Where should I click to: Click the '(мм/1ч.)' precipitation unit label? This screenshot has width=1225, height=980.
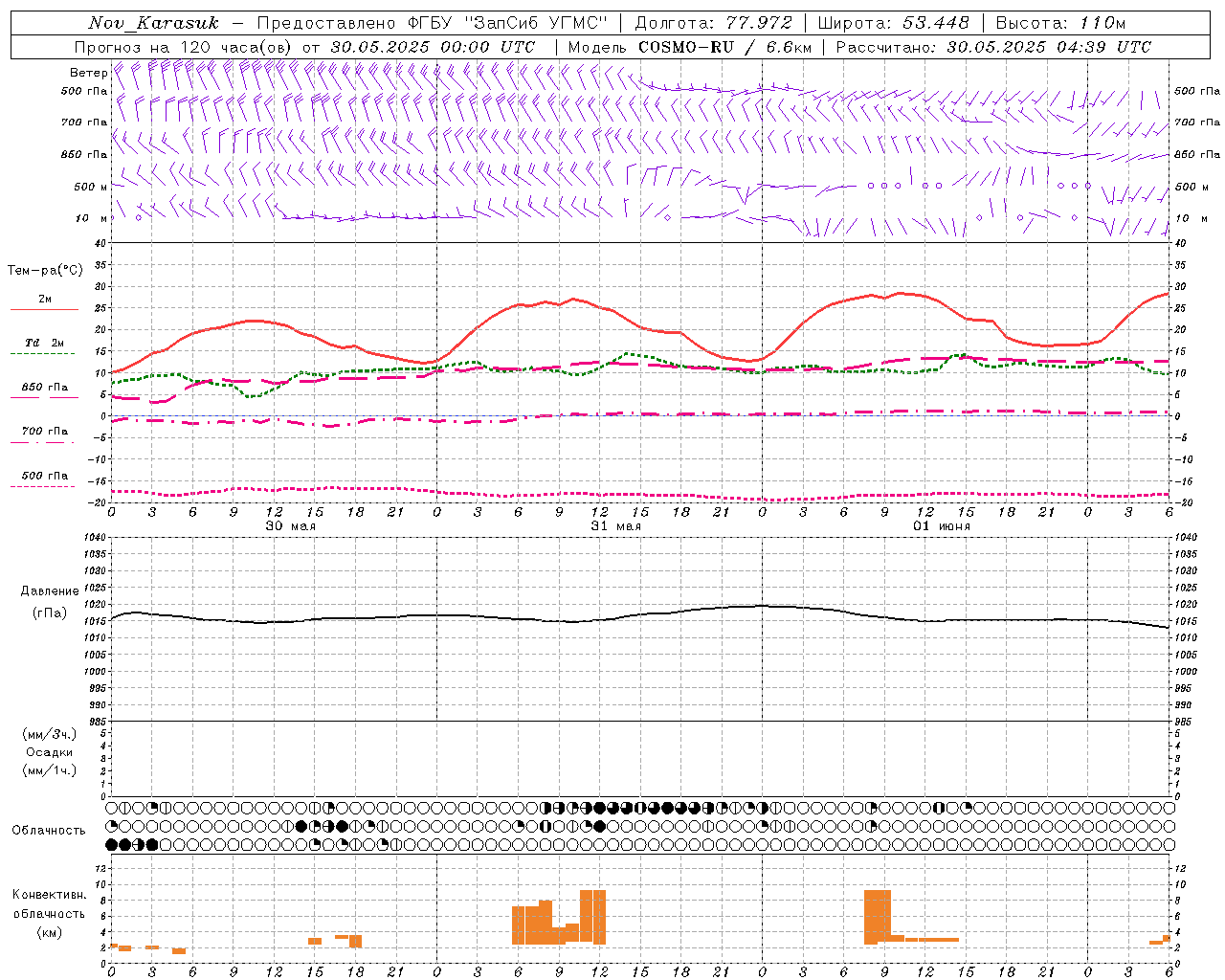(x=50, y=770)
